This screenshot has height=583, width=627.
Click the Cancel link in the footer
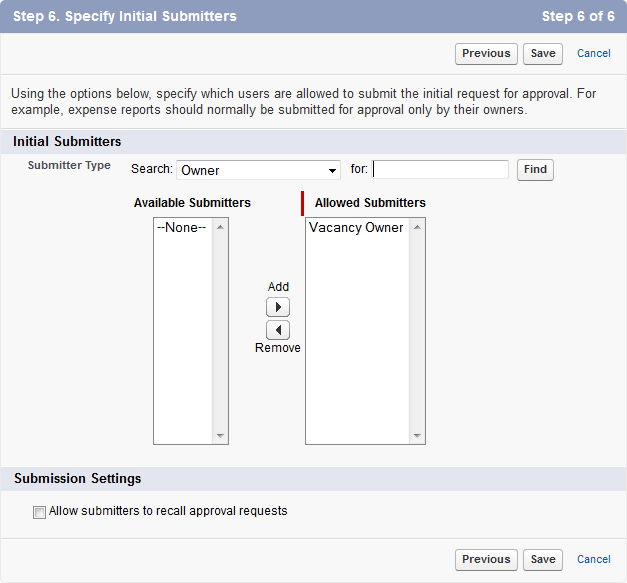pos(594,560)
